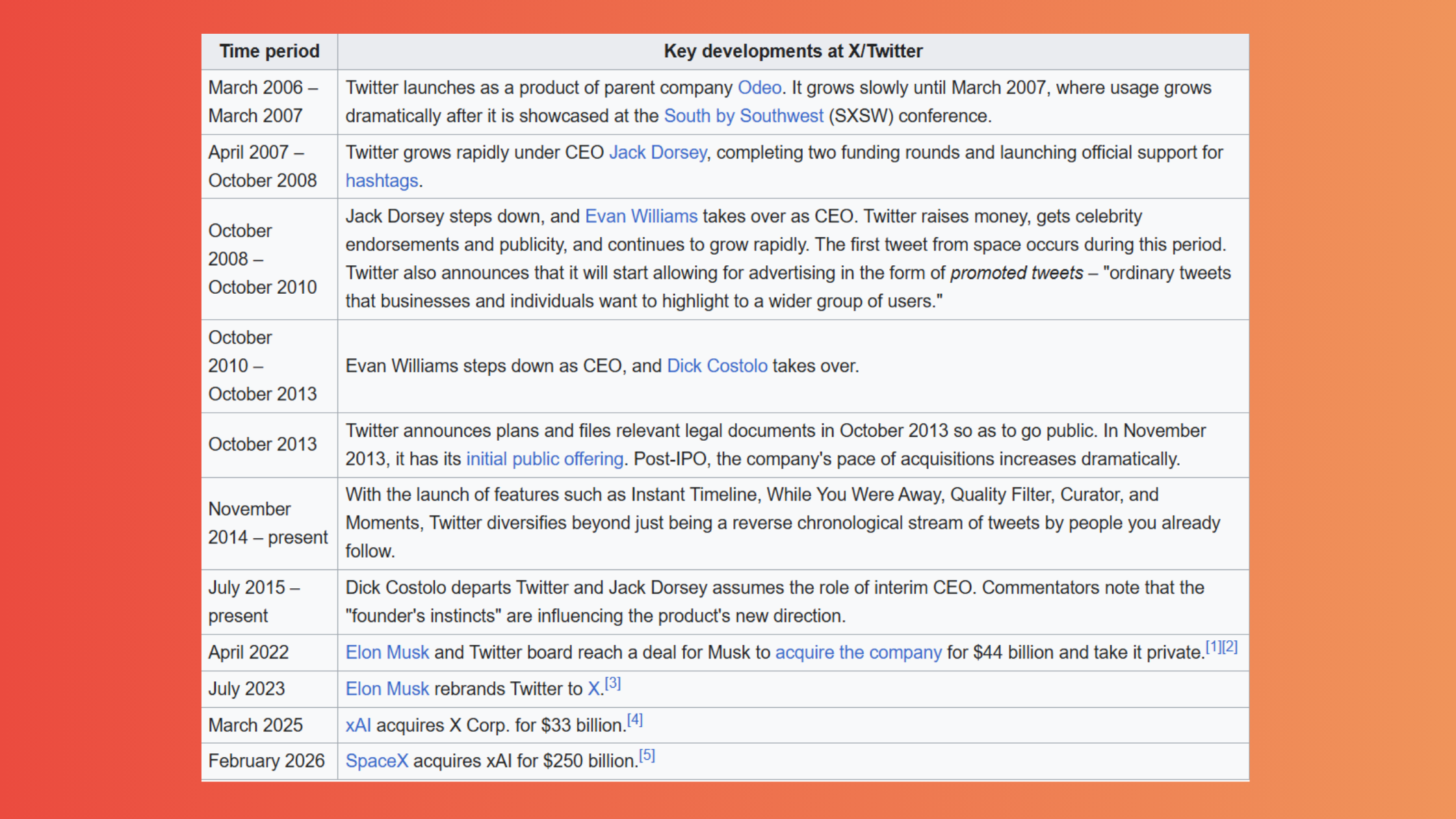Screen dimensions: 1456x819
Task: Click the March 2025 date cell
Action: (x=269, y=725)
